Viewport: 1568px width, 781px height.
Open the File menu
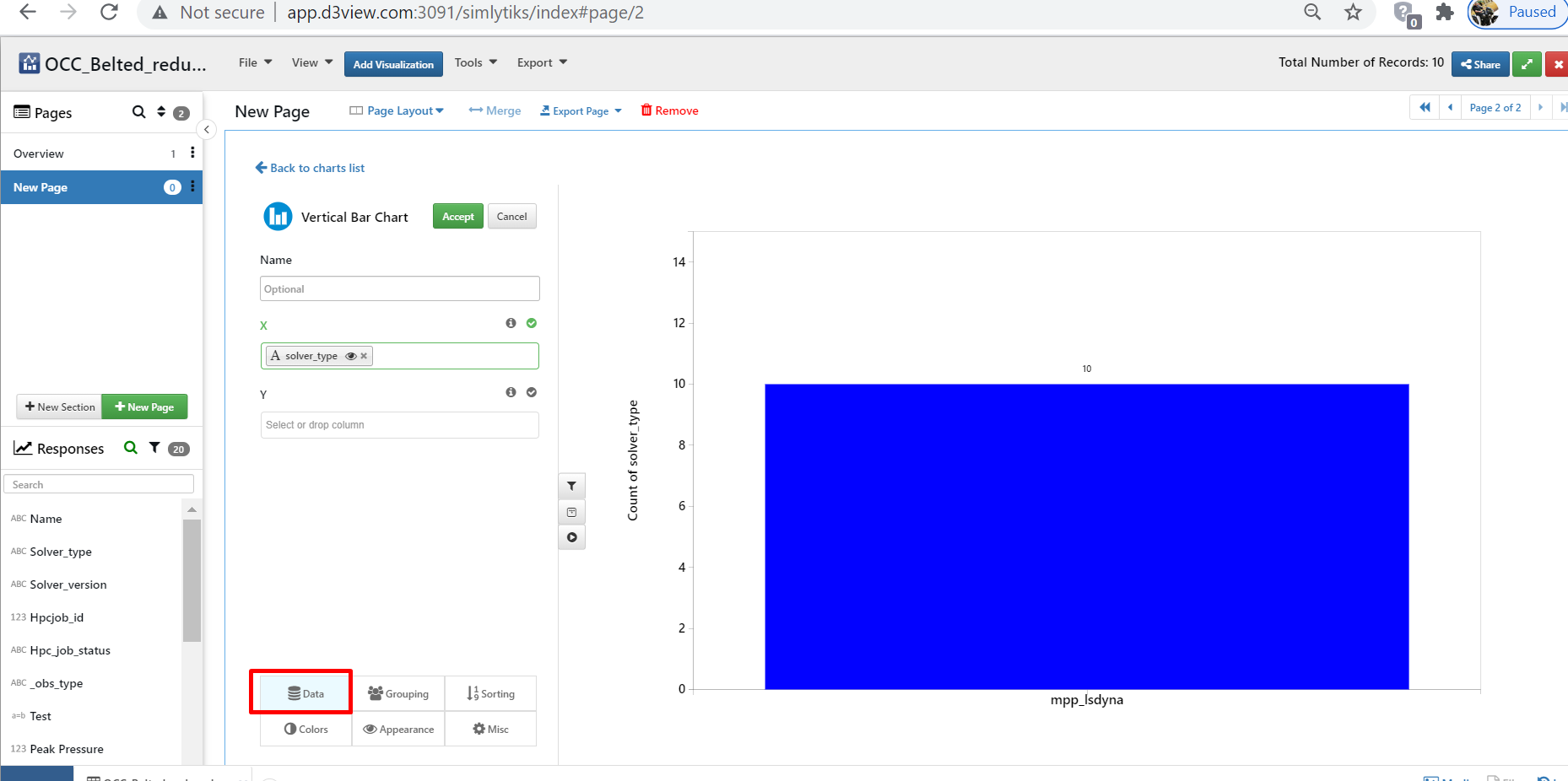point(255,62)
